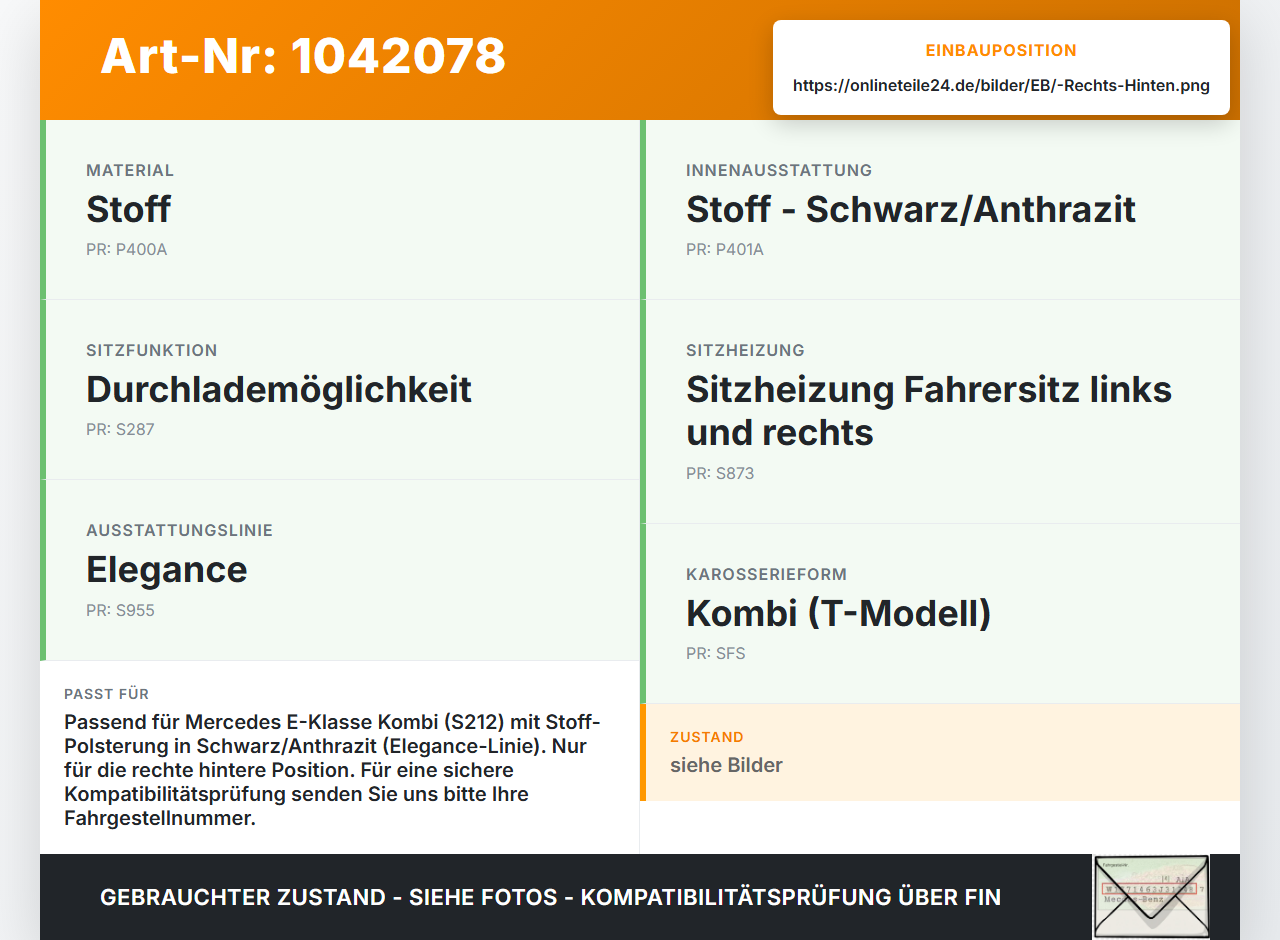
Task: Click the ZUSTAND label
Action: point(707,737)
